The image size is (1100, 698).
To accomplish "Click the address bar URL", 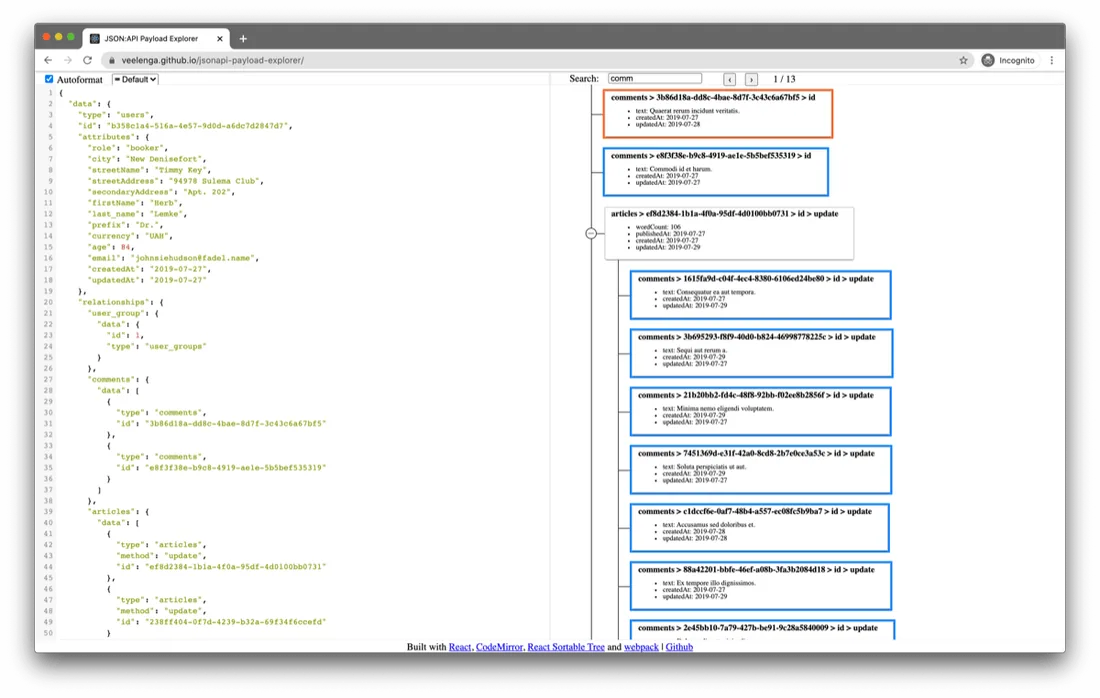I will 213,60.
